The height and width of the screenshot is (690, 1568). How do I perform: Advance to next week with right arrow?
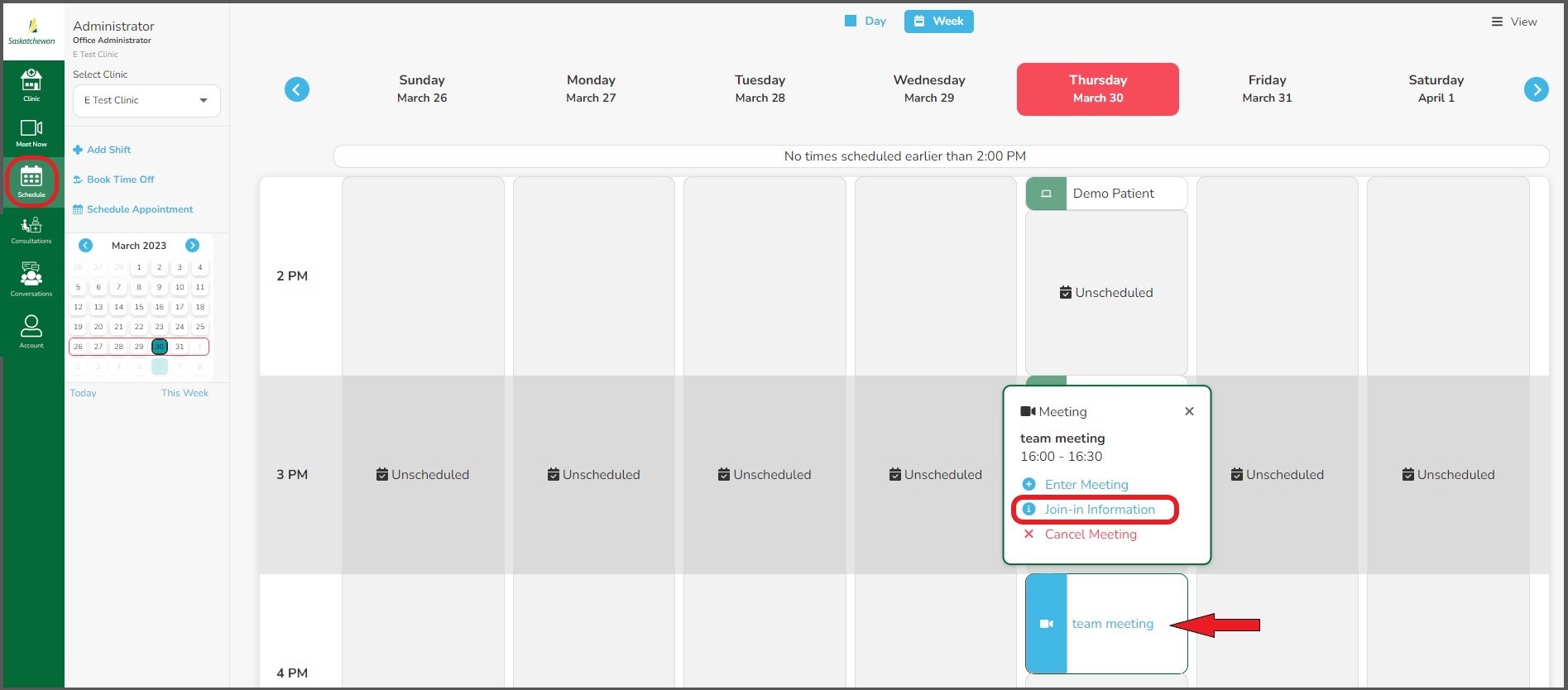pyautogui.click(x=1536, y=89)
